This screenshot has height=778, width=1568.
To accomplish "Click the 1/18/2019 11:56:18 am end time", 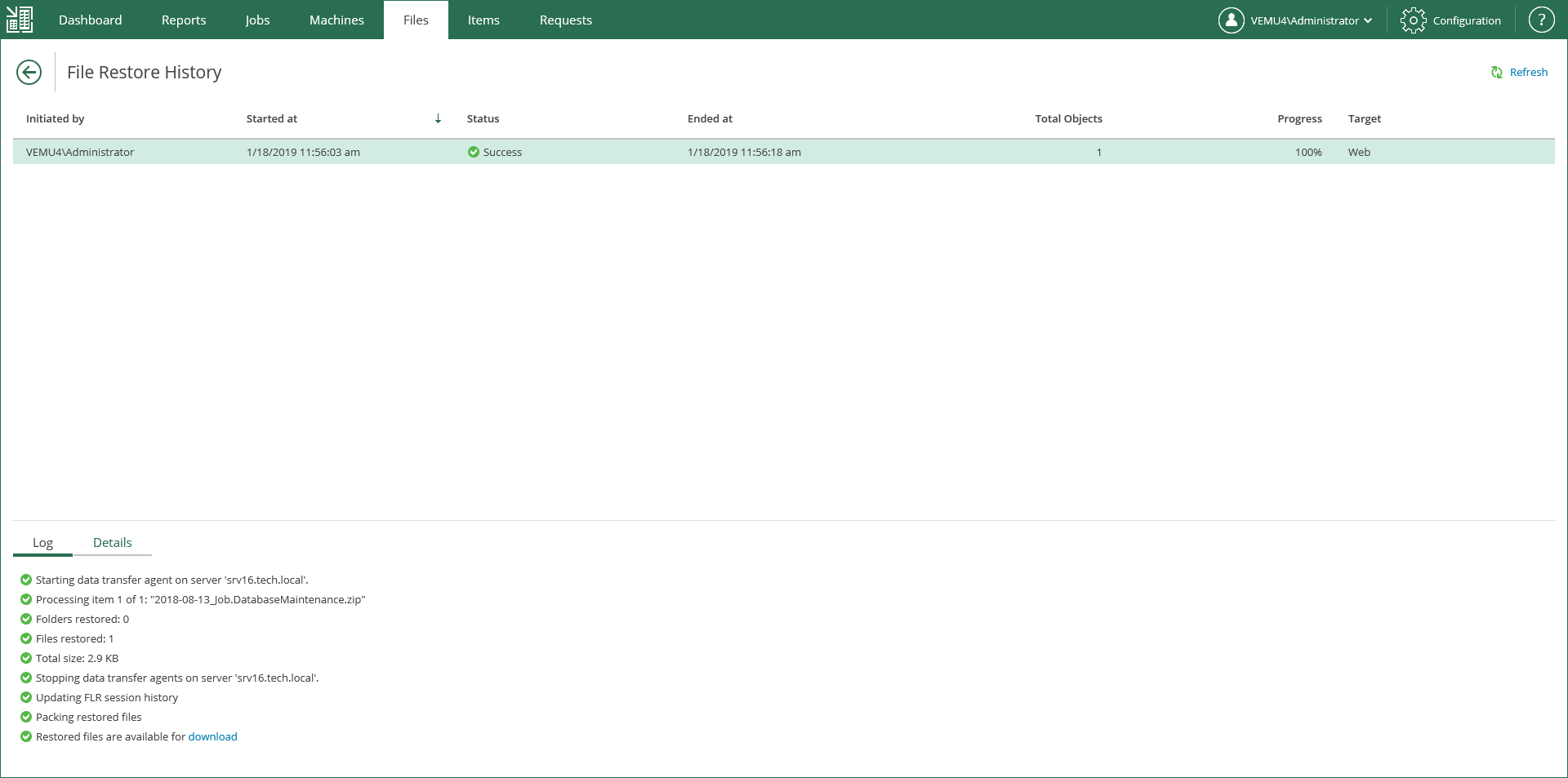I will pos(744,152).
